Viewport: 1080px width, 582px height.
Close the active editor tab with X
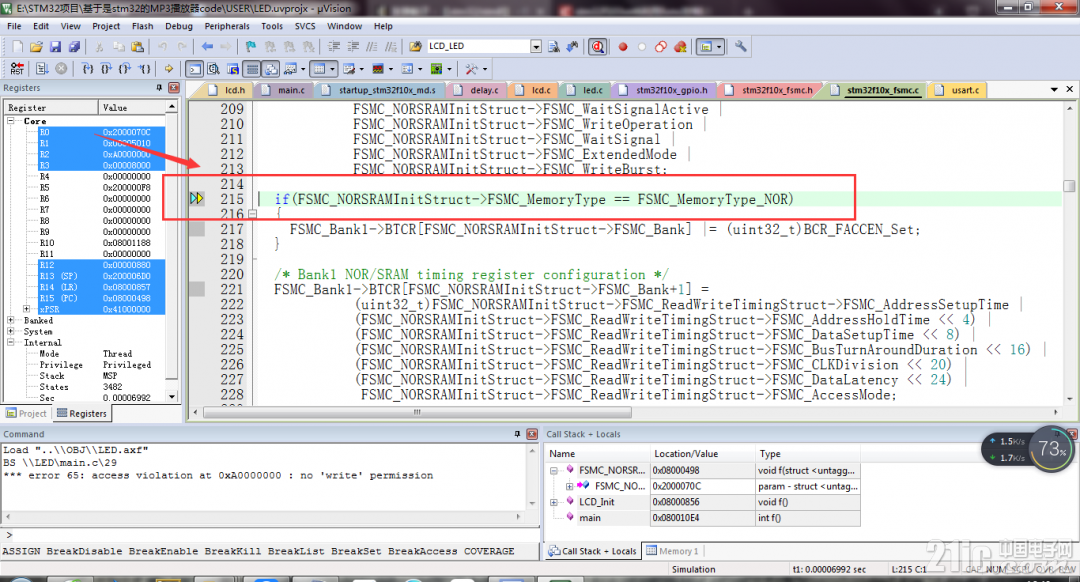1070,89
